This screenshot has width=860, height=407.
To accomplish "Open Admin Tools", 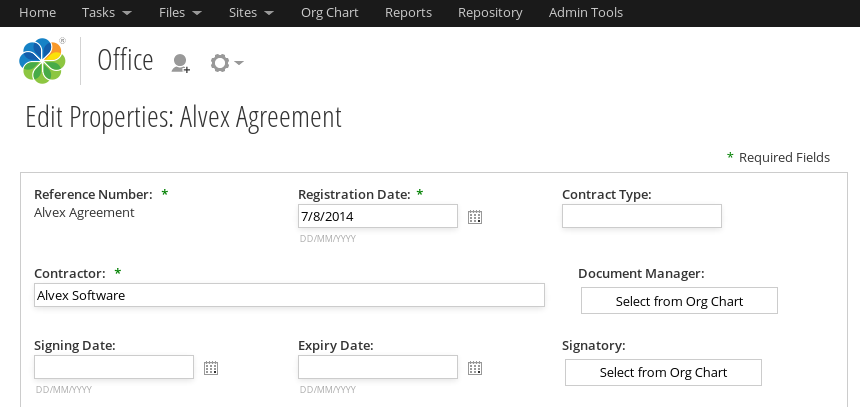I will pyautogui.click(x=586, y=13).
